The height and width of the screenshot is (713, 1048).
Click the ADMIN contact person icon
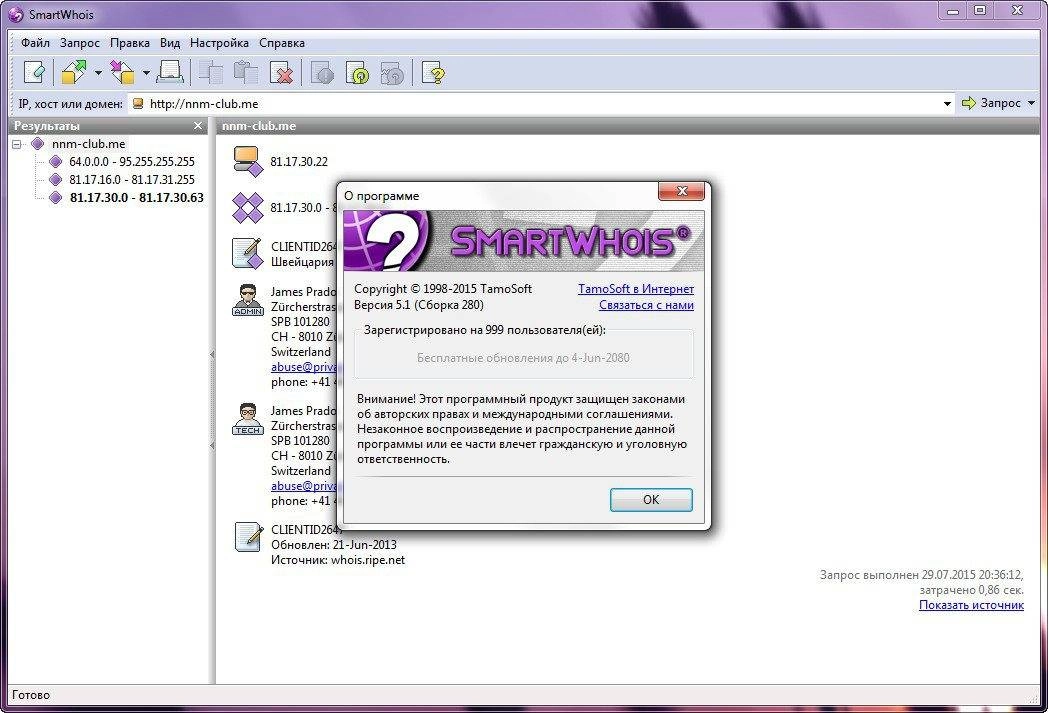(248, 299)
